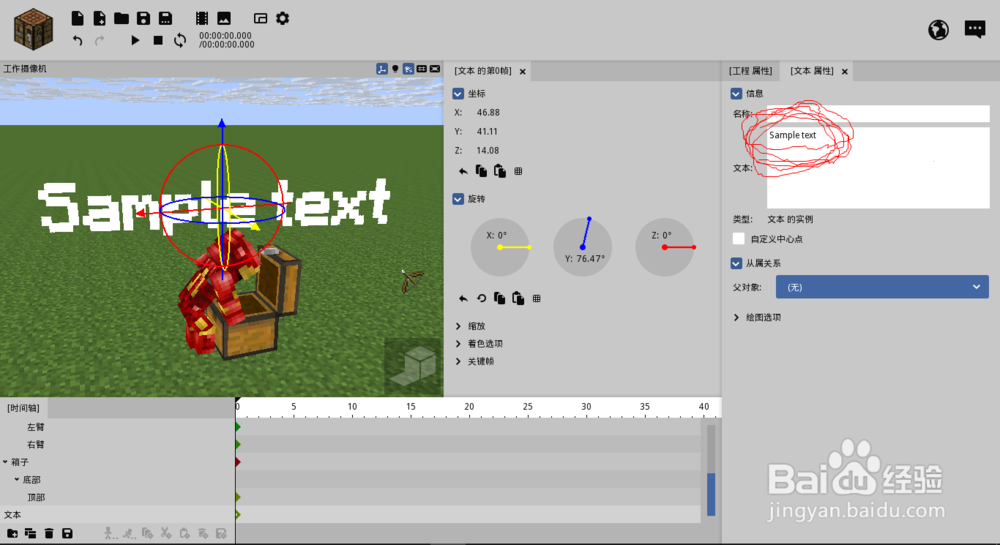
Task: Adjust the X rotation wheel
Action: [500, 247]
